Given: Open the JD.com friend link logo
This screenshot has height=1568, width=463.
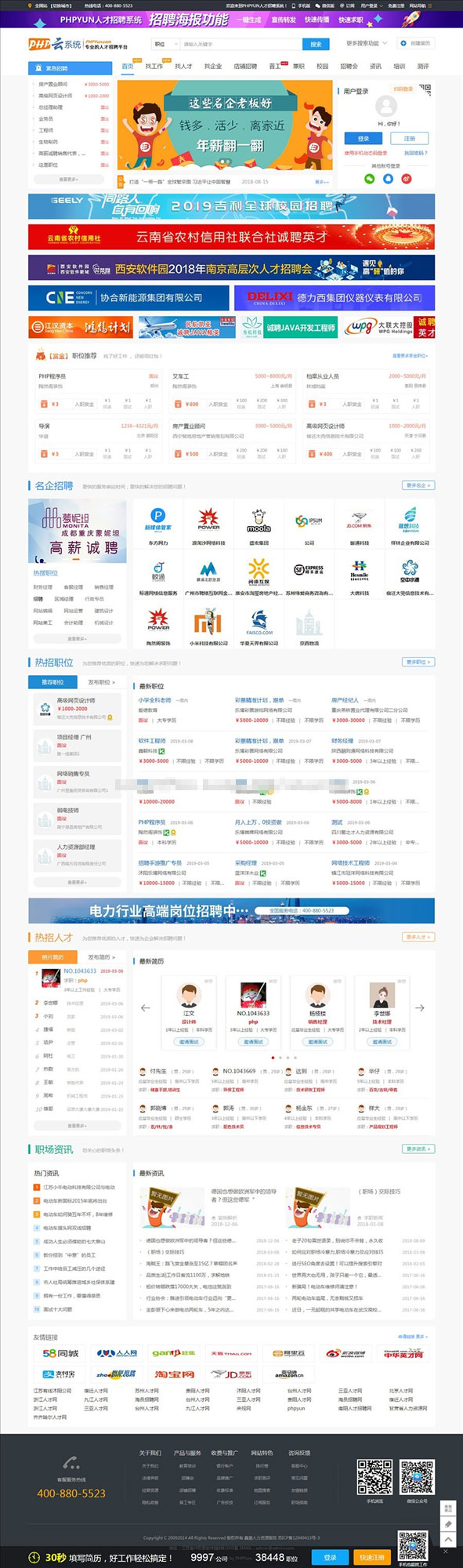Looking at the screenshot, I should [x=231, y=1374].
